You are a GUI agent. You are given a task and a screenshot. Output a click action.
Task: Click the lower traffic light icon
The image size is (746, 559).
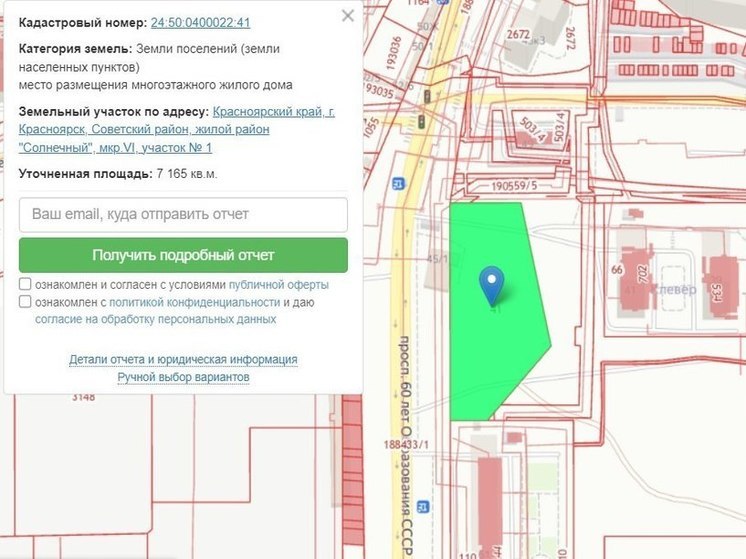[x=422, y=122]
